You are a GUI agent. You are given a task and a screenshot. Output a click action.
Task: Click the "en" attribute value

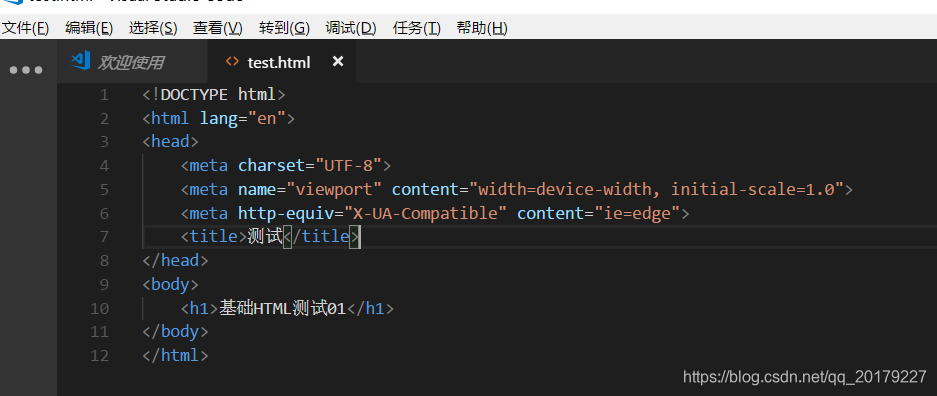tap(267, 118)
